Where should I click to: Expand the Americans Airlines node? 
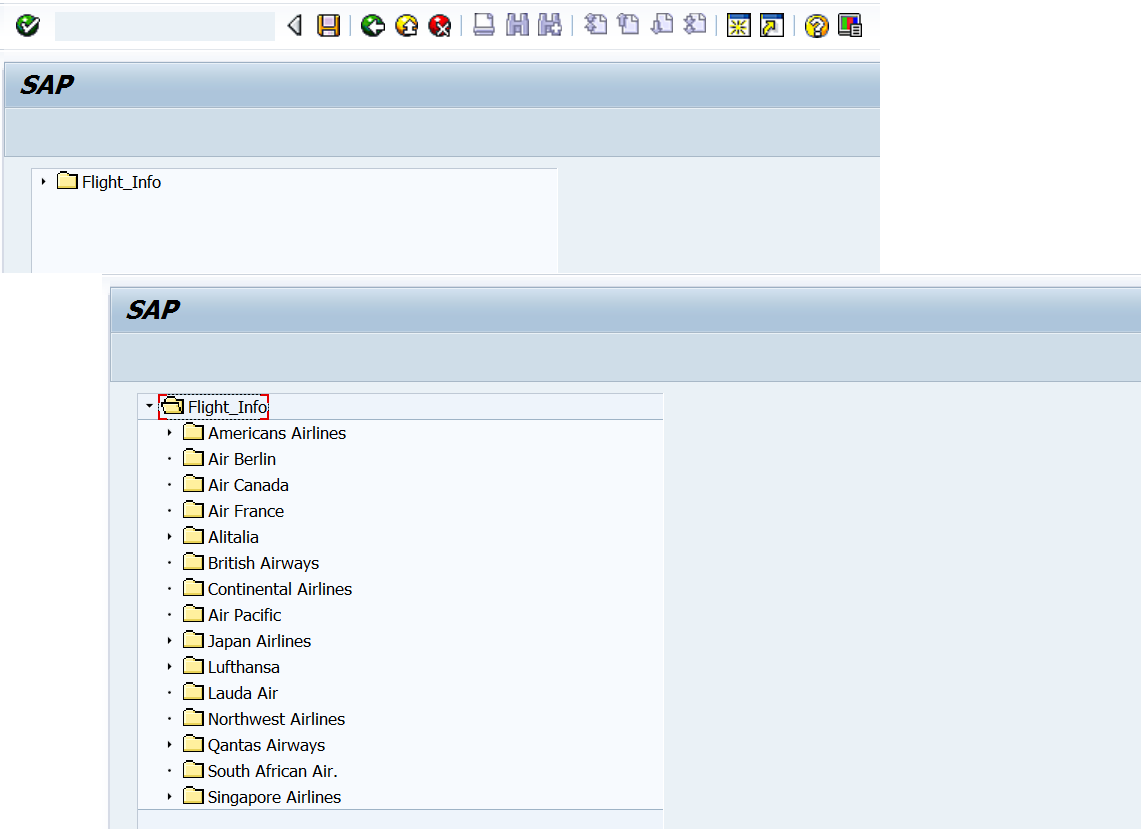click(169, 433)
